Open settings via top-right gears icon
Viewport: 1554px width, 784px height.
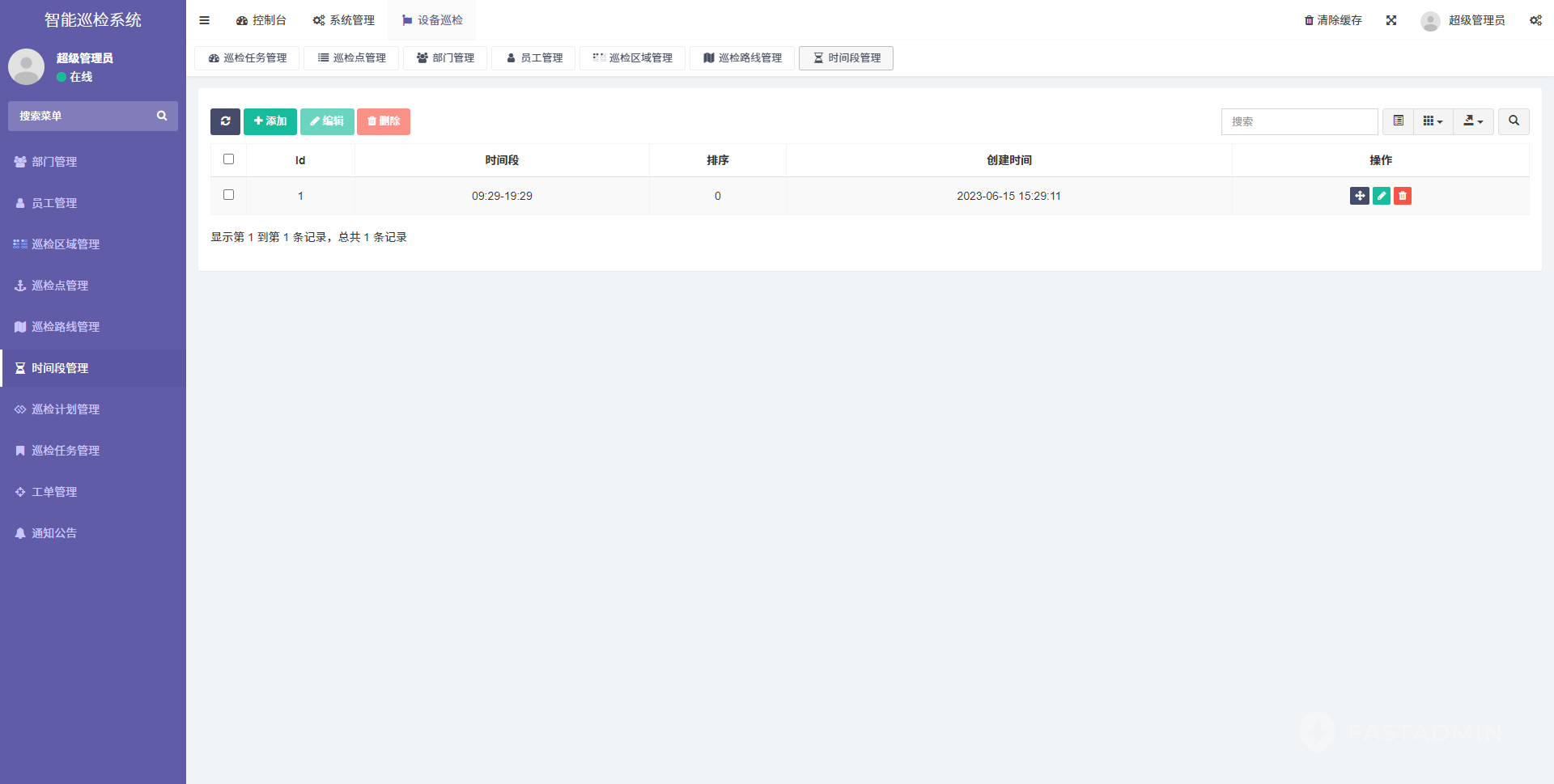coord(1535,20)
